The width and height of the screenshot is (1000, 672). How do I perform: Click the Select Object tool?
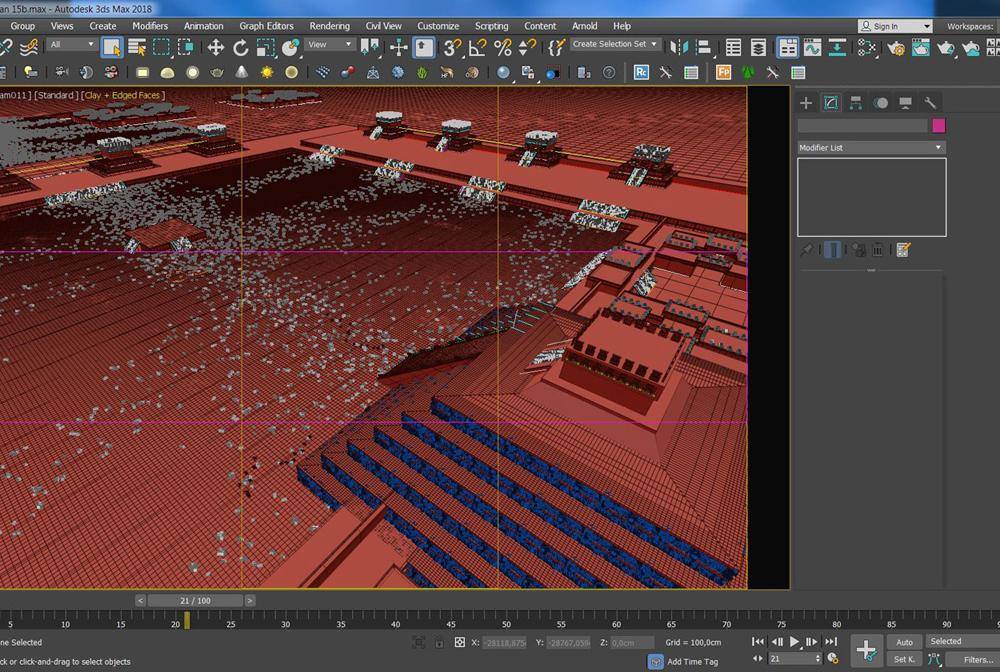(x=112, y=47)
